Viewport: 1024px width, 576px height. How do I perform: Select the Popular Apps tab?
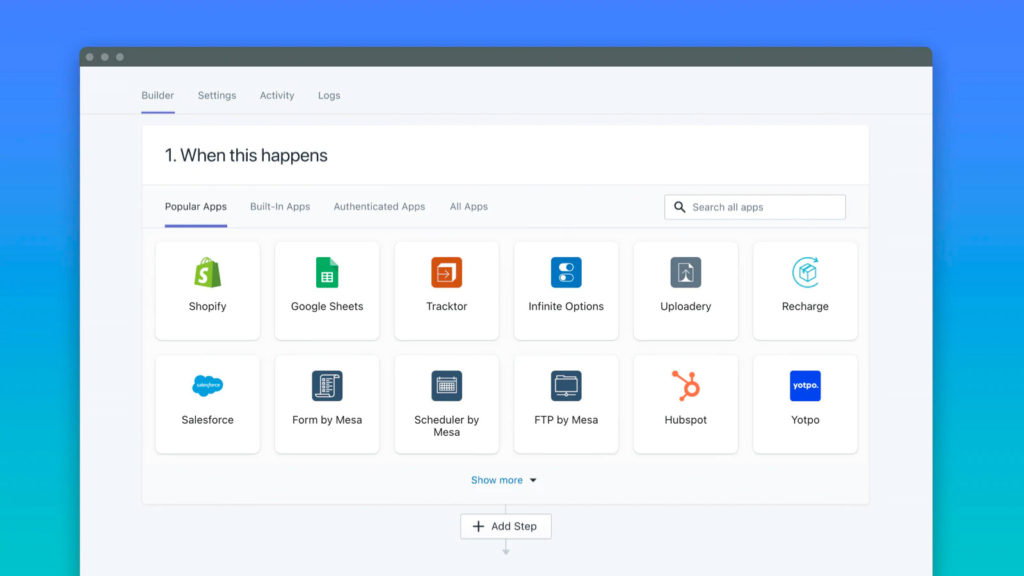pos(196,206)
